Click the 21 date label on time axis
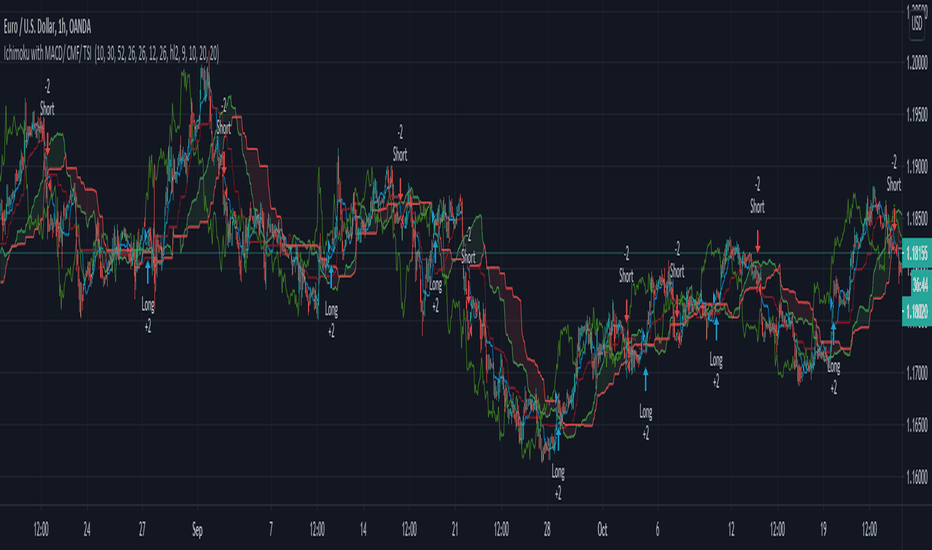932x550 pixels. click(455, 529)
